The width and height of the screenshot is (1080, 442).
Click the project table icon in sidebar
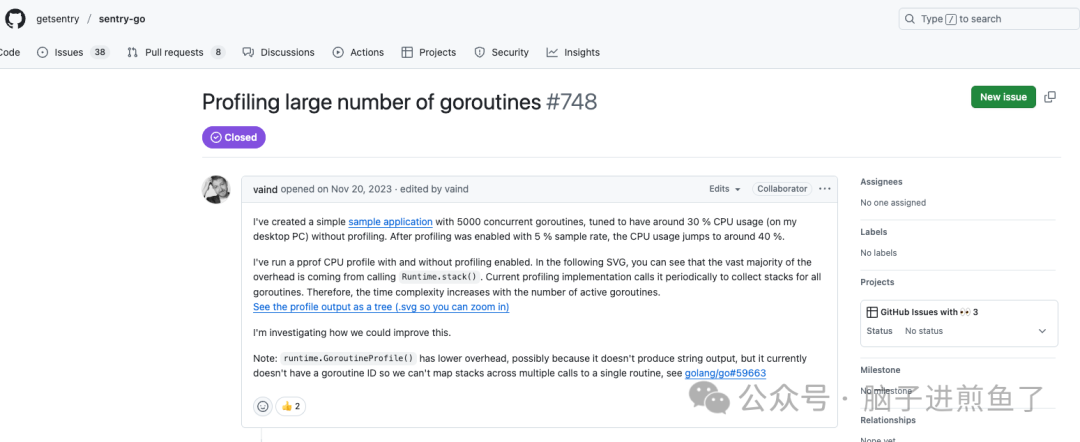(x=872, y=312)
